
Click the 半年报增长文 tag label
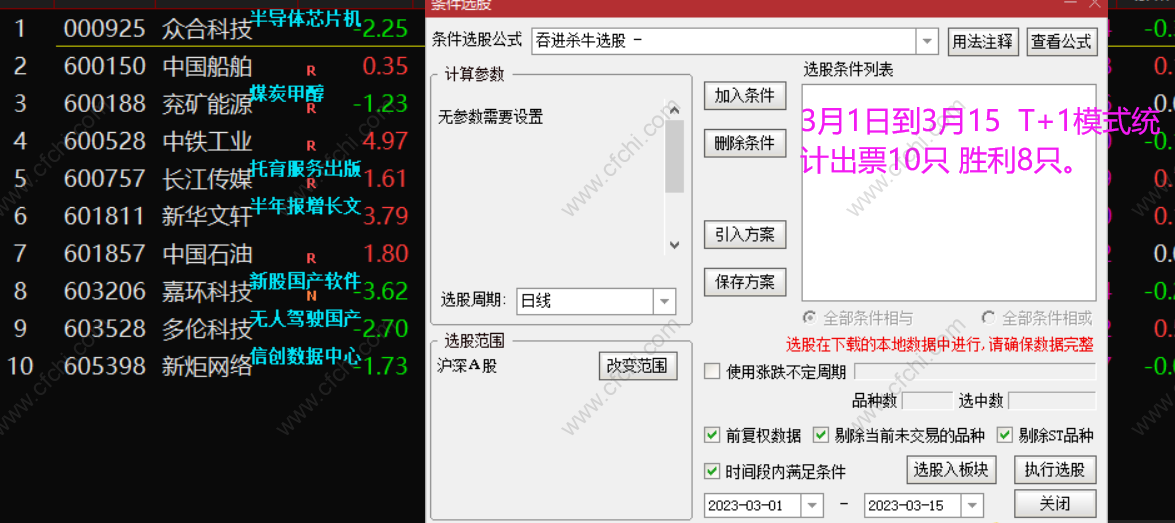tap(305, 206)
